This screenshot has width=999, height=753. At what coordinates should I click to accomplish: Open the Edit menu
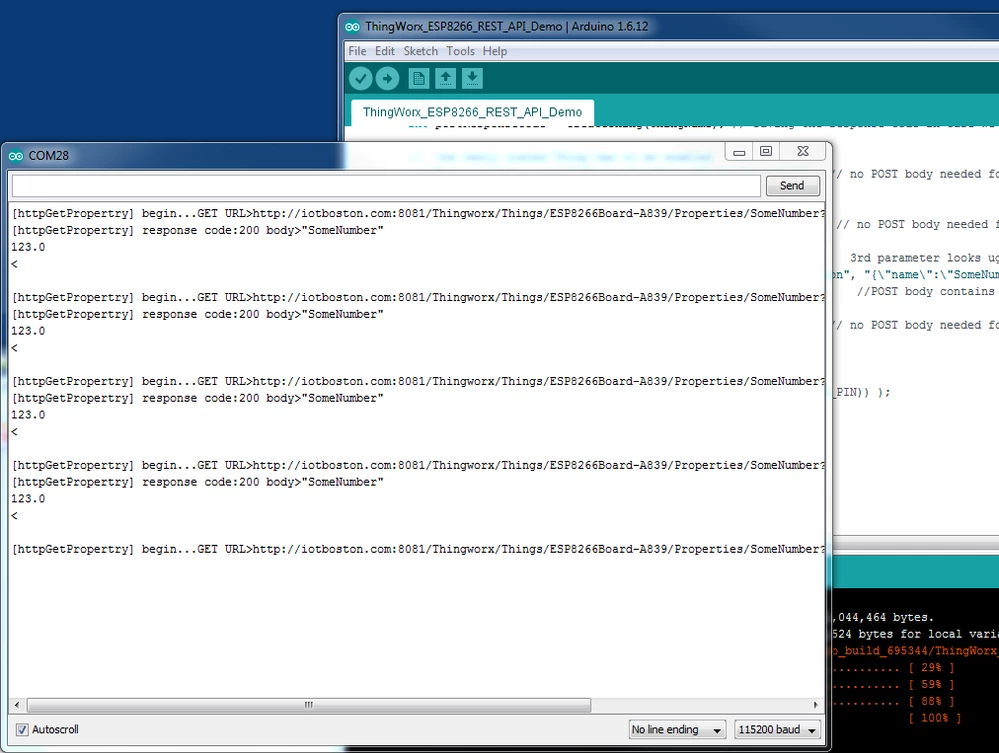pyautogui.click(x=385, y=51)
